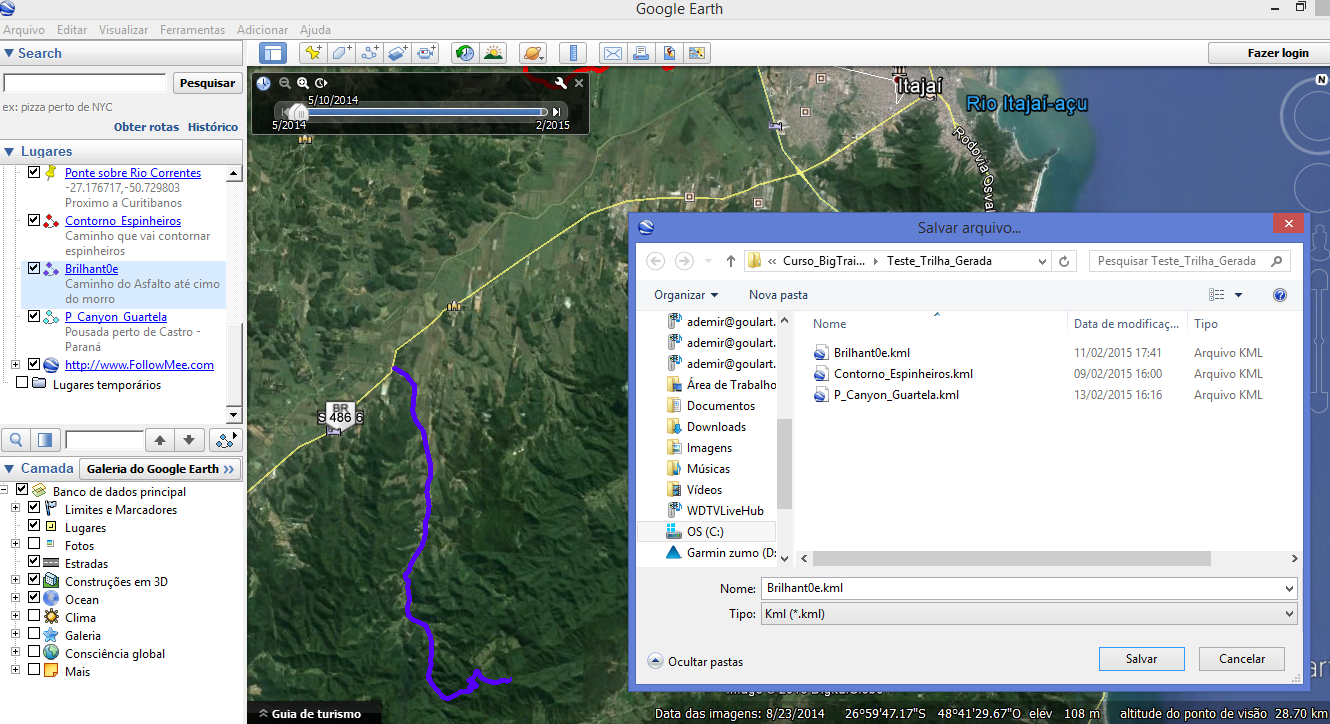Uncheck the Brilhant0e place checkbox
Screen dimensions: 1330x724
(x=35, y=268)
